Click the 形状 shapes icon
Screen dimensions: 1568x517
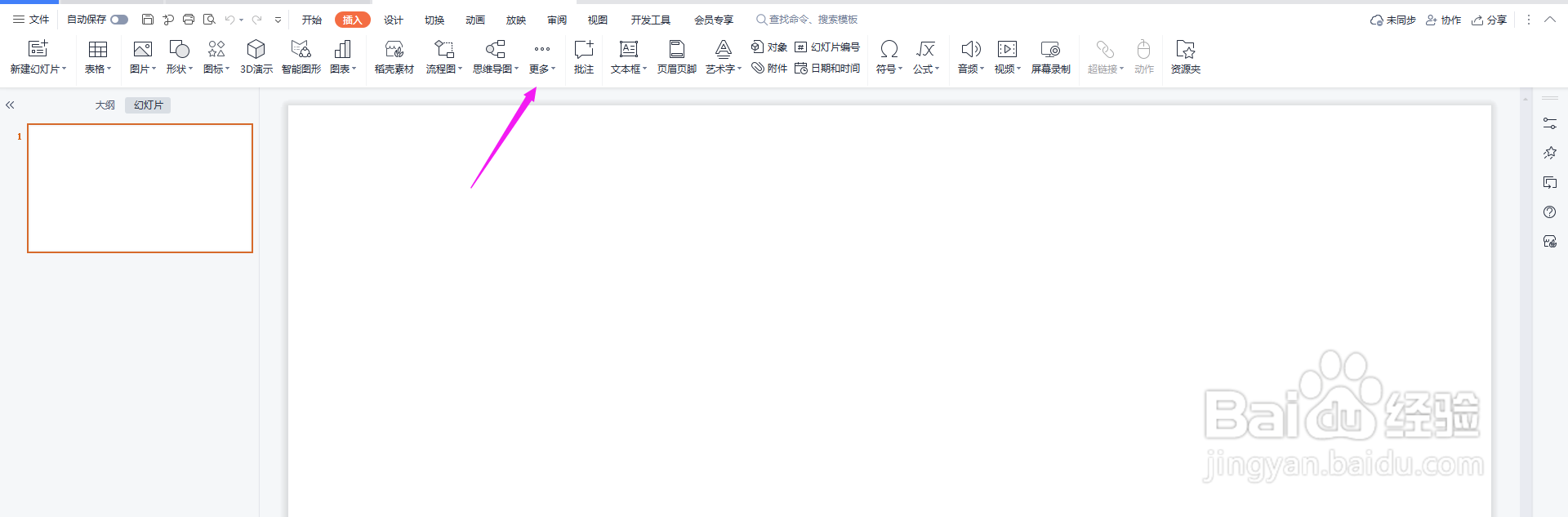click(179, 49)
